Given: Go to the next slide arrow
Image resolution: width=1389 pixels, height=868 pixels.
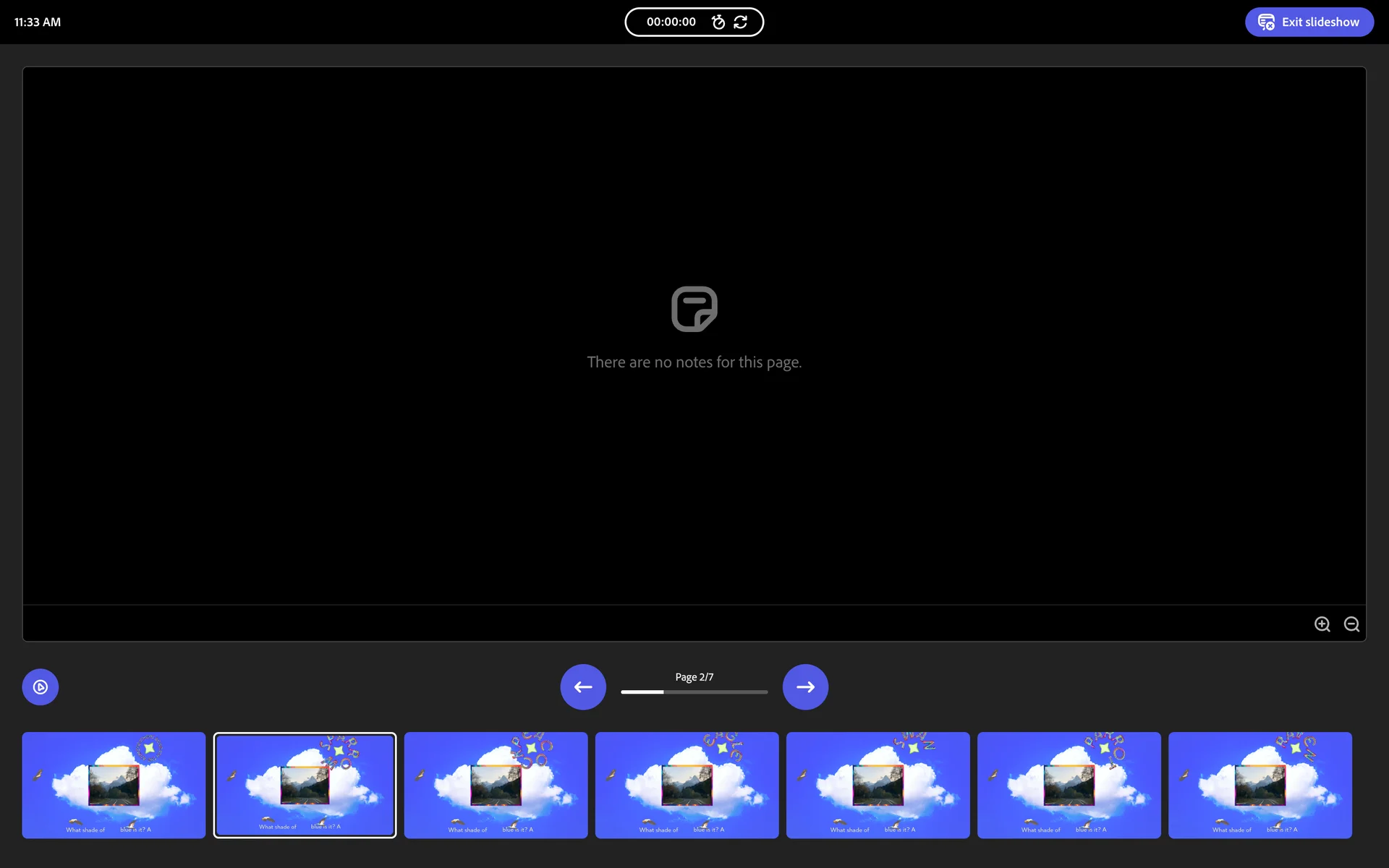Looking at the screenshot, I should click(805, 687).
